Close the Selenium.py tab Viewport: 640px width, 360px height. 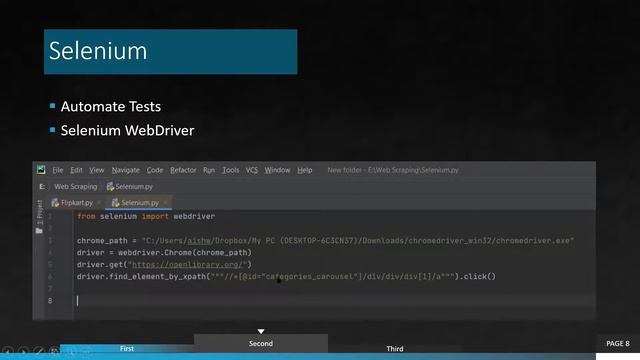165,202
